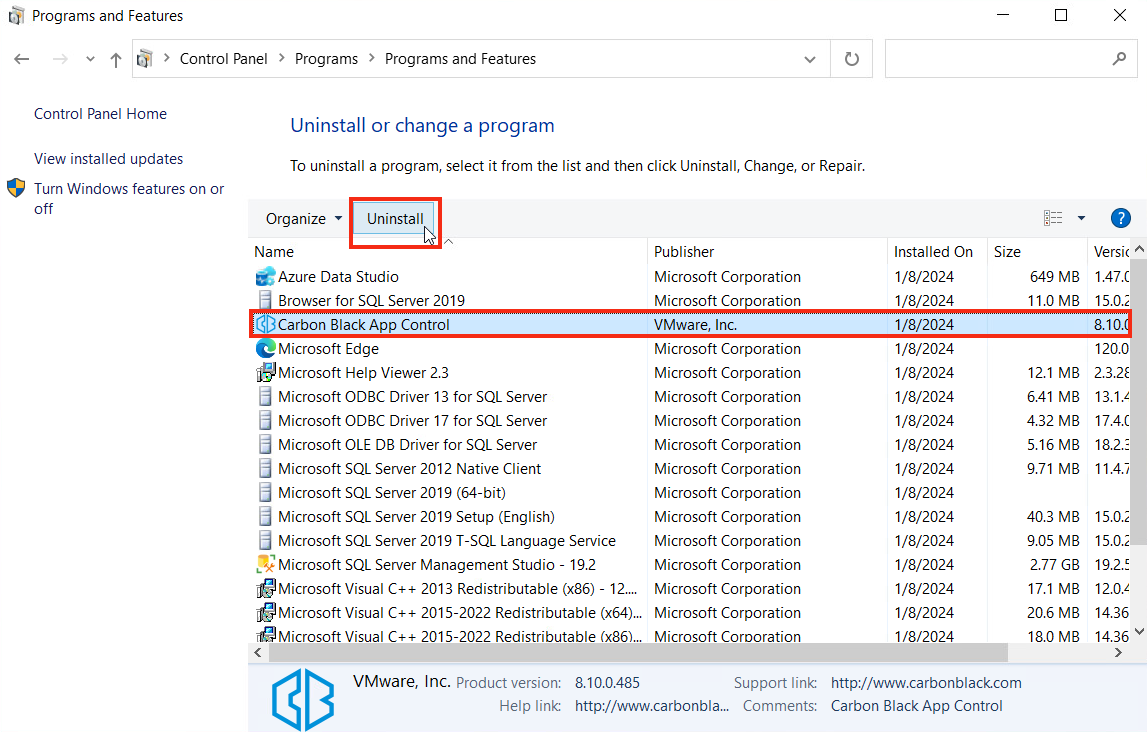Screen dimensions: 1147x732
Task: Click the horizontal scrollbar left arrow
Action: tap(257, 652)
